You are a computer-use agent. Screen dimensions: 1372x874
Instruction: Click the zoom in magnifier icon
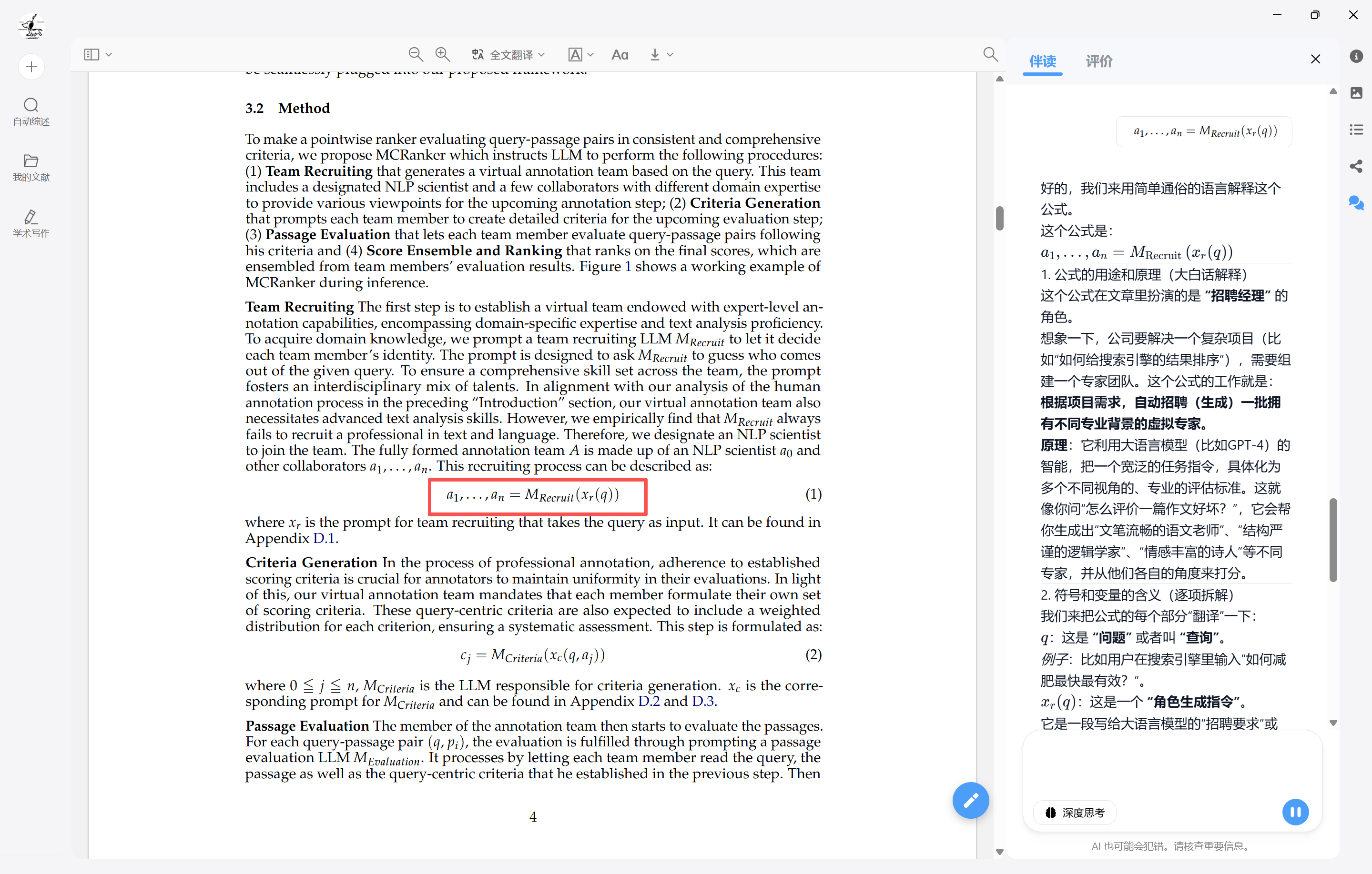pyautogui.click(x=443, y=55)
